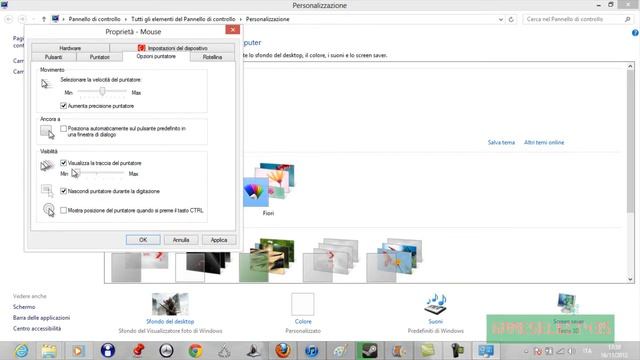Click the back navigation arrow
The image size is (640, 360).
pyautogui.click(x=9, y=19)
